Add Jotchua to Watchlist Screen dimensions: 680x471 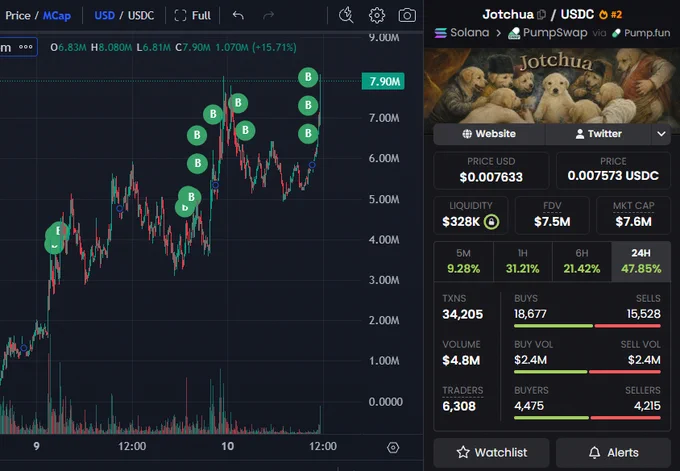click(x=491, y=452)
